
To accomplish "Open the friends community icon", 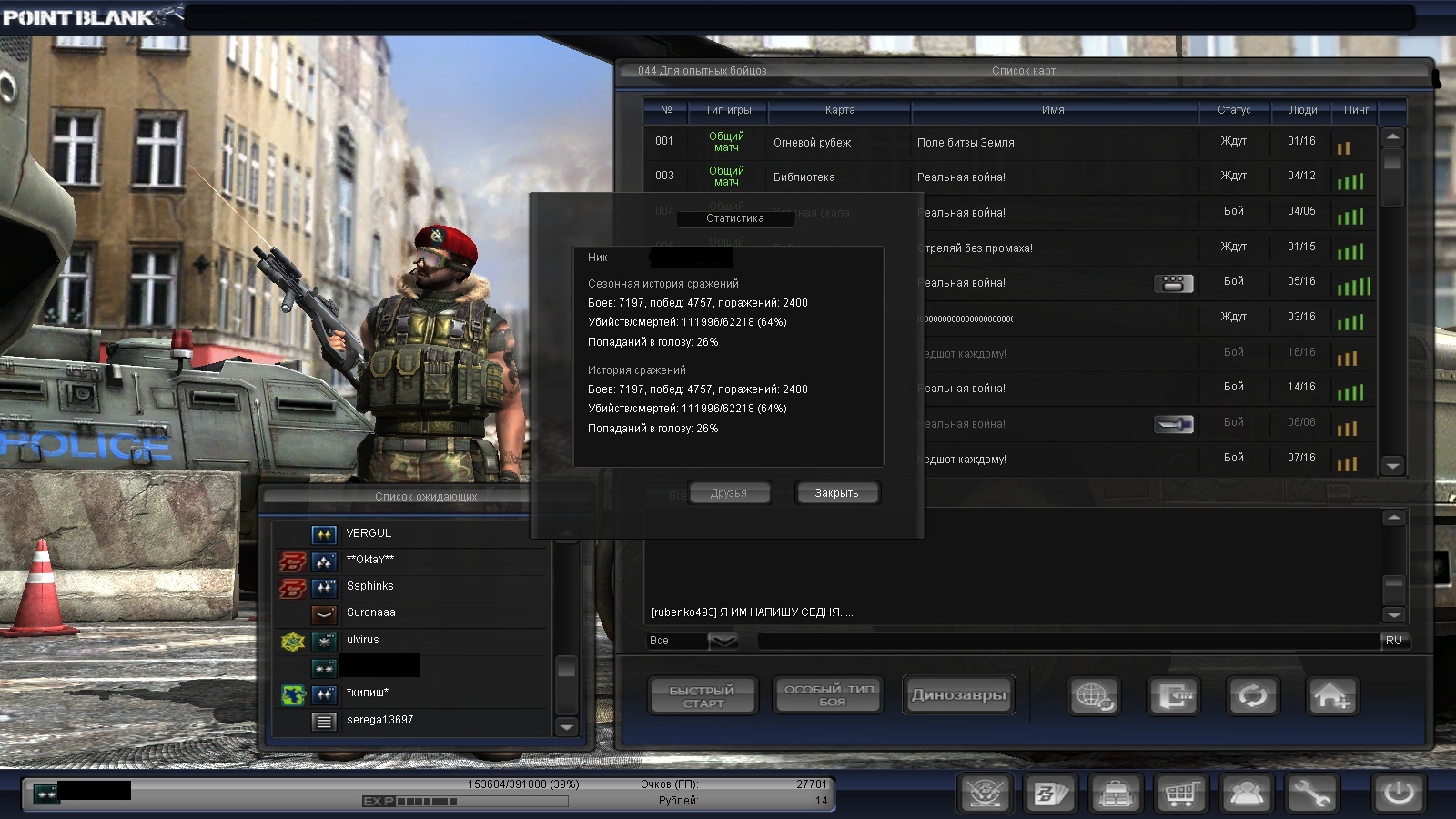I will (1246, 794).
